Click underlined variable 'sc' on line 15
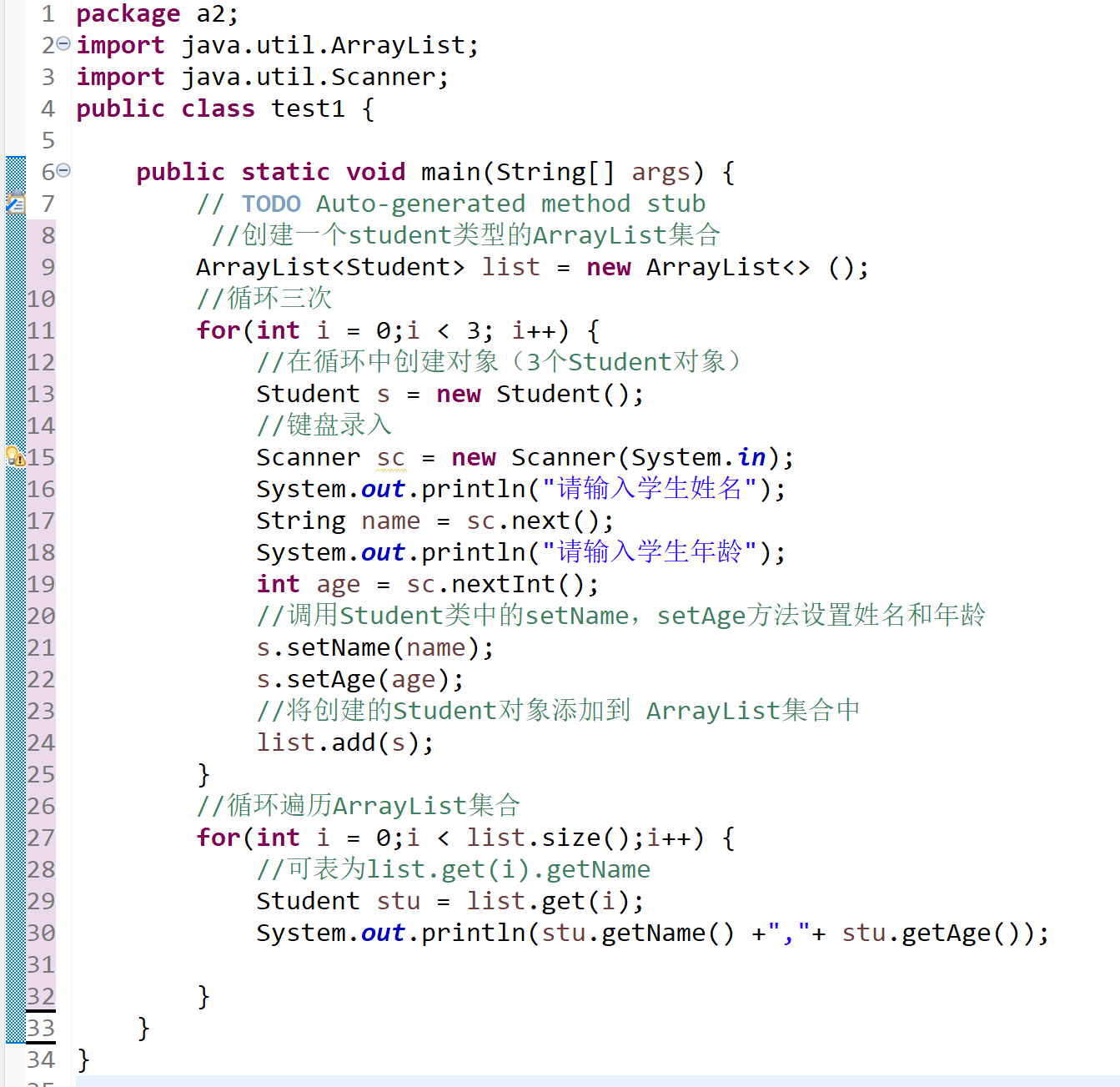 (390, 457)
